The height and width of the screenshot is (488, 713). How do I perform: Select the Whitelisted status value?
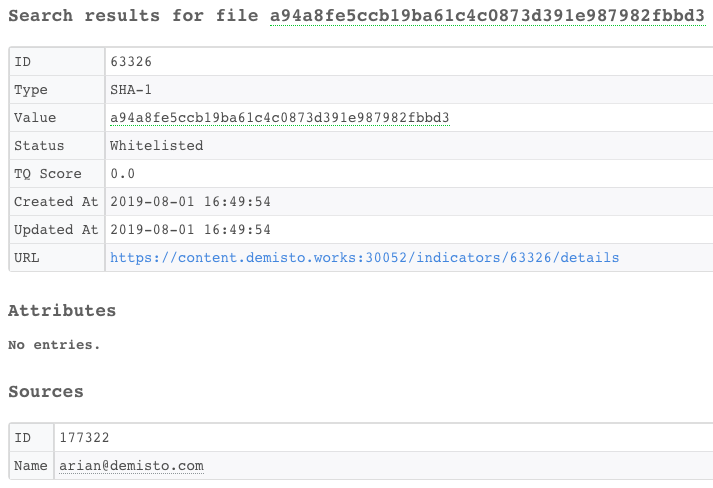tap(157, 146)
